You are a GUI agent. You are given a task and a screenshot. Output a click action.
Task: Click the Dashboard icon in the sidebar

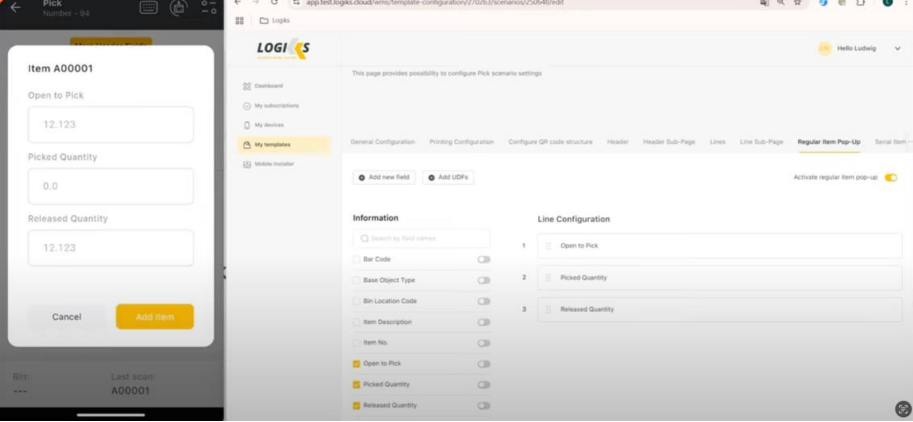pyautogui.click(x=247, y=86)
